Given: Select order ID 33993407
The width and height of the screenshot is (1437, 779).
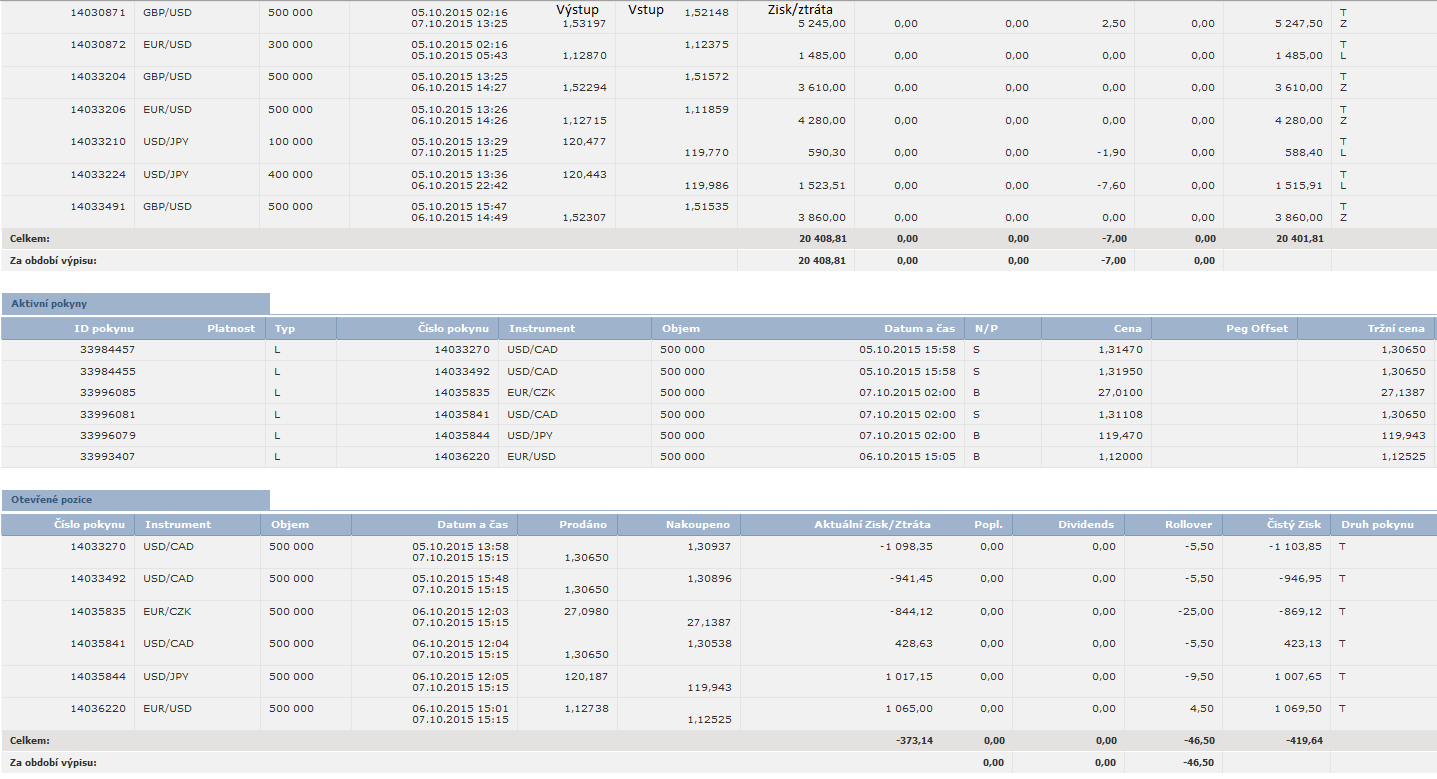Looking at the screenshot, I should (x=107, y=456).
